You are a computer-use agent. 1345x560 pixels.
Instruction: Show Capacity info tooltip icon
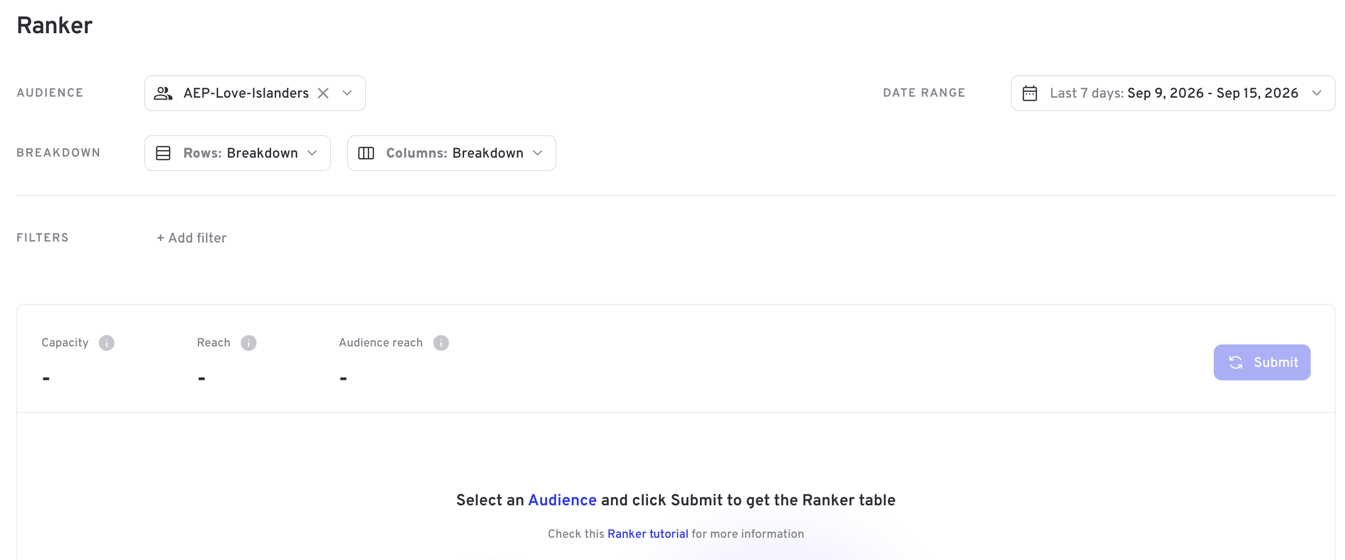(107, 343)
